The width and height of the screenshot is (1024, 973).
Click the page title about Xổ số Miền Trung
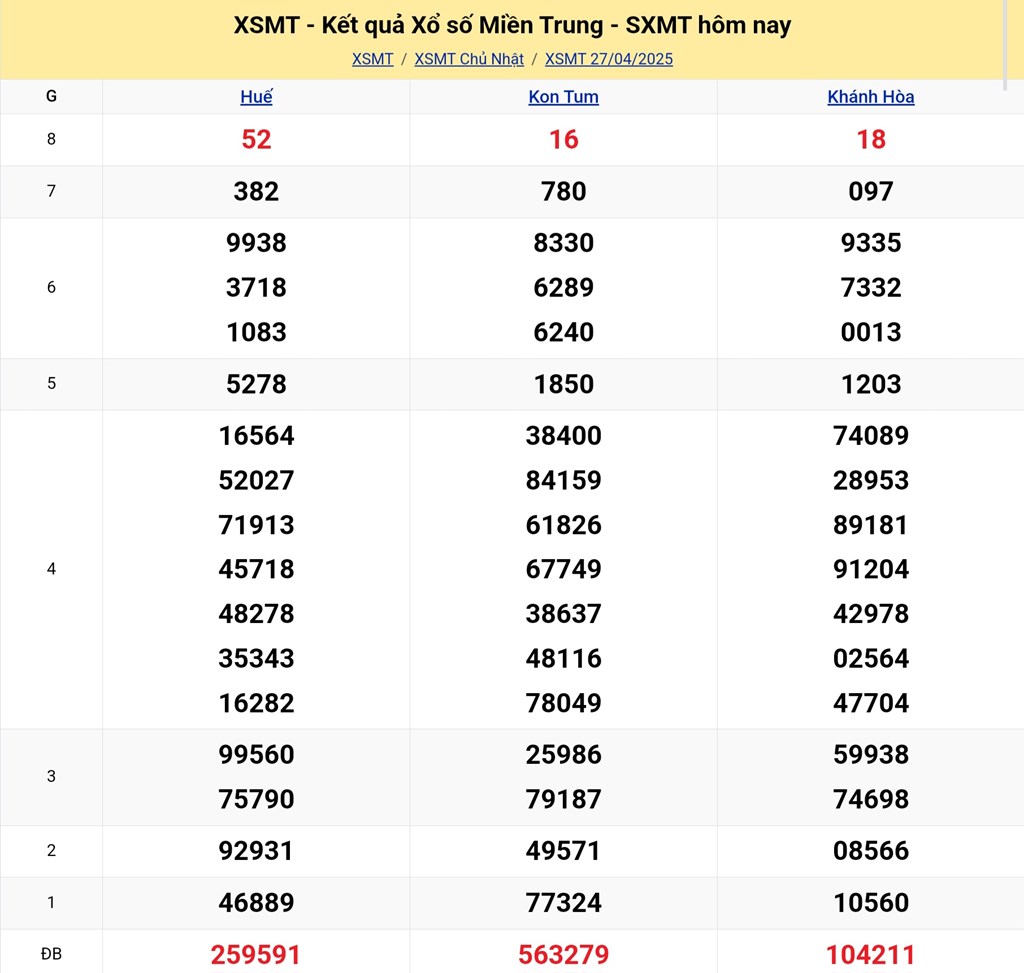(512, 25)
